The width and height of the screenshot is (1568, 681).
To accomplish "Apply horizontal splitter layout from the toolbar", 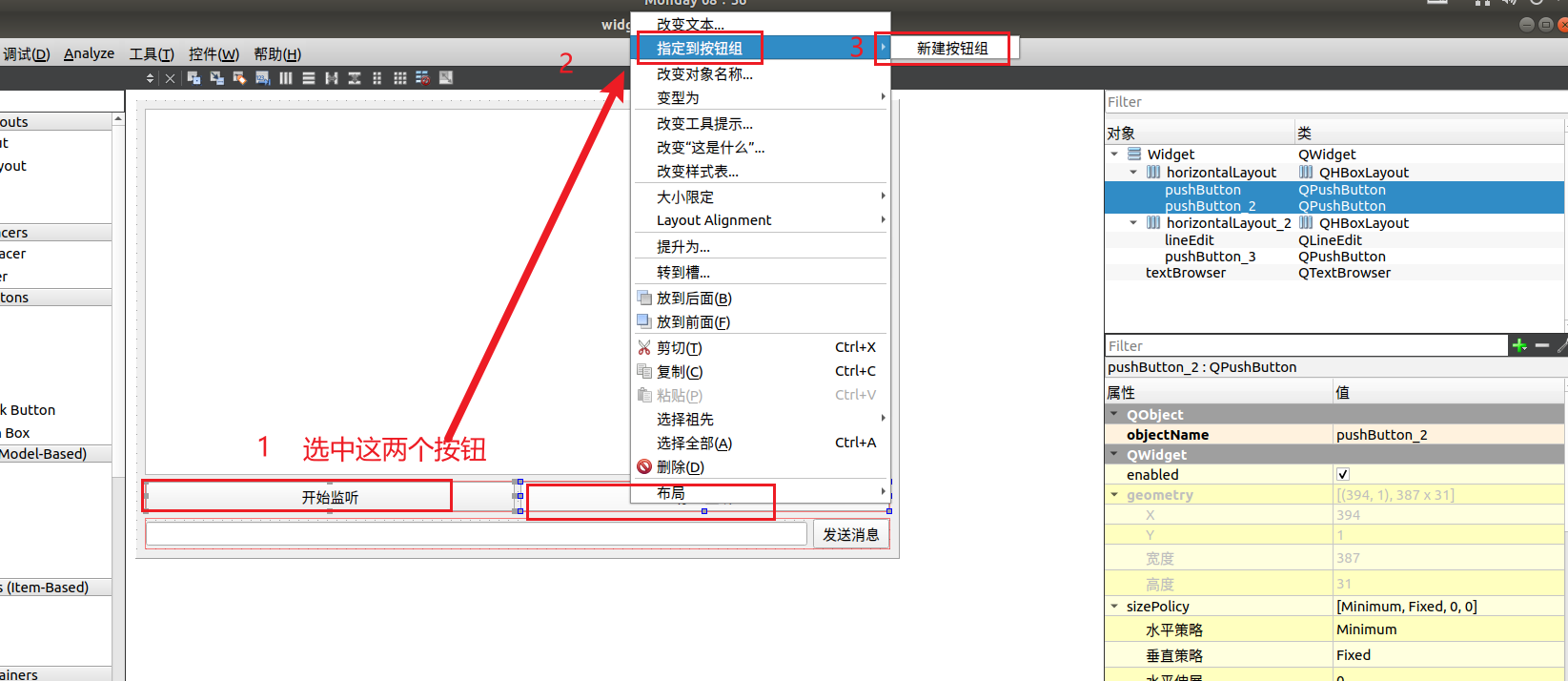I will pos(332,78).
